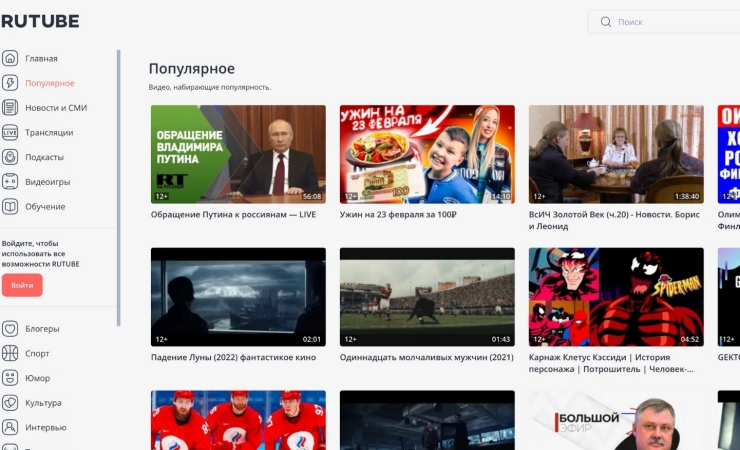Open Ужин на 23 февраля thumbnail
Viewport: 740px width, 450px height.
427,154
